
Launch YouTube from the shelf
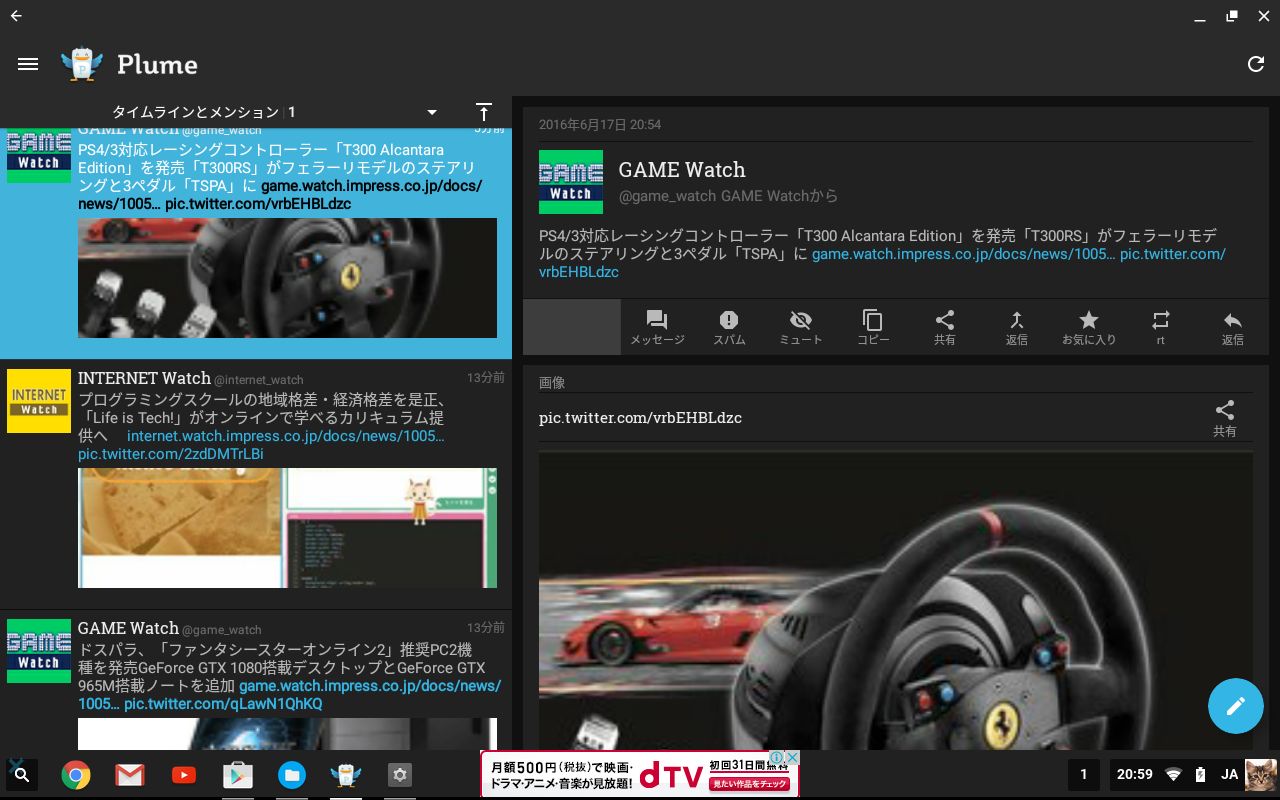pos(184,774)
